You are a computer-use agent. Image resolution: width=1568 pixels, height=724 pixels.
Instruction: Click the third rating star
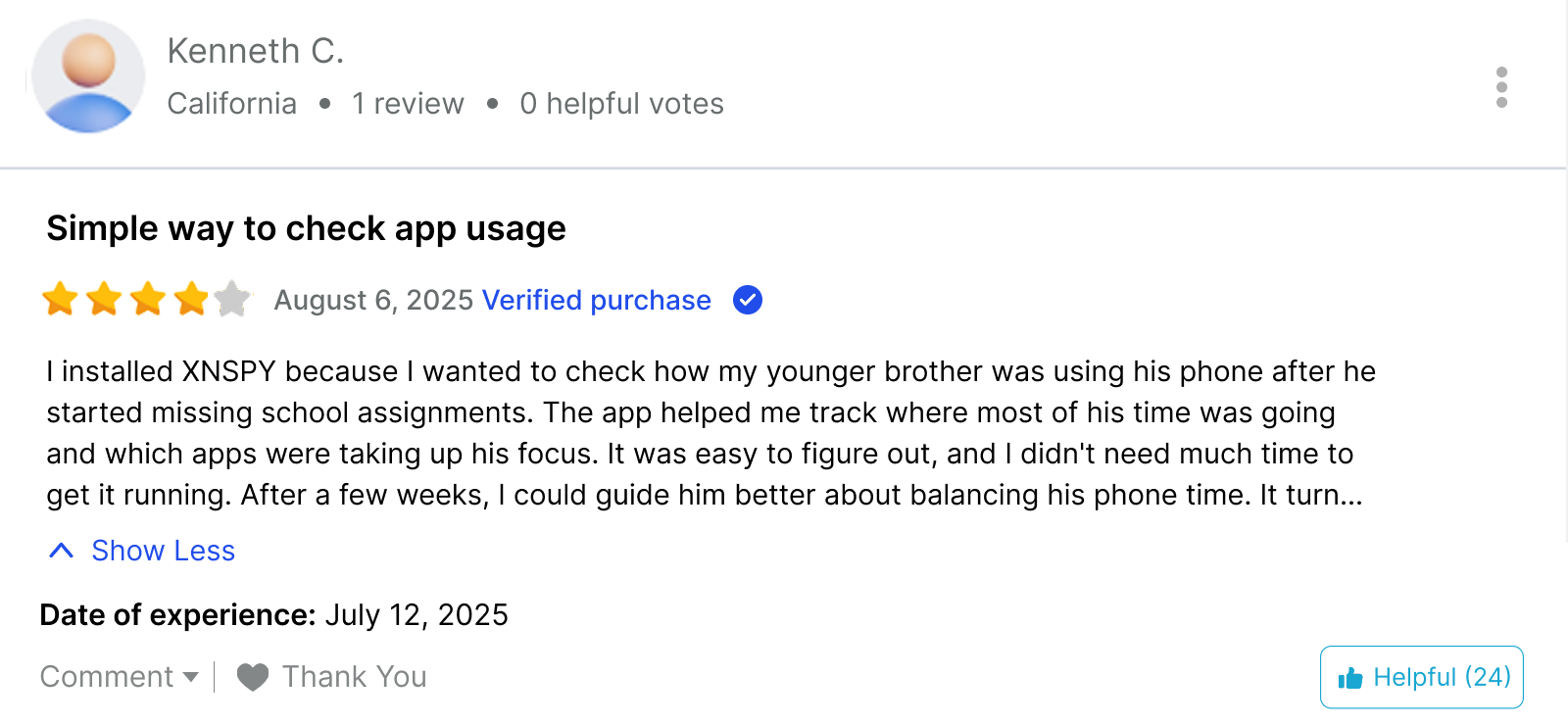pyautogui.click(x=148, y=299)
